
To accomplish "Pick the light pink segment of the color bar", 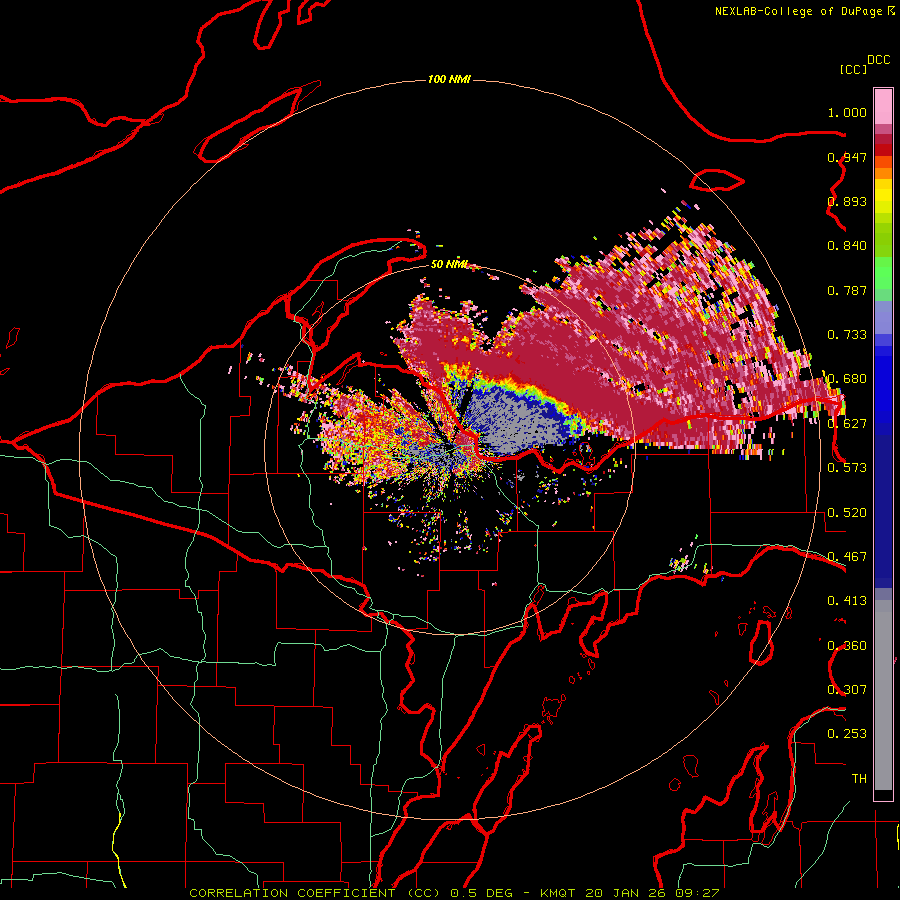I will 883,106.
